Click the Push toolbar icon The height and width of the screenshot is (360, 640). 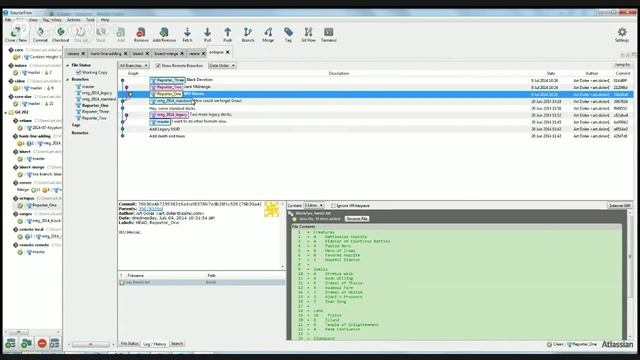pos(227,34)
